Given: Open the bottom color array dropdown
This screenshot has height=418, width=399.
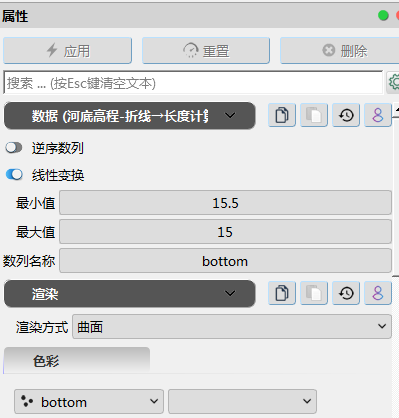Looking at the screenshot, I should pyautogui.click(x=89, y=401).
